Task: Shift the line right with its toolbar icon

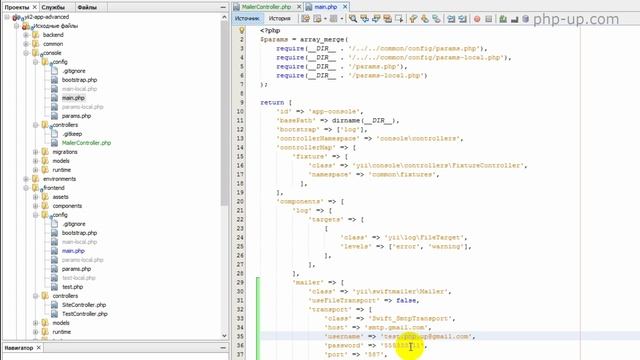Action: (x=462, y=19)
